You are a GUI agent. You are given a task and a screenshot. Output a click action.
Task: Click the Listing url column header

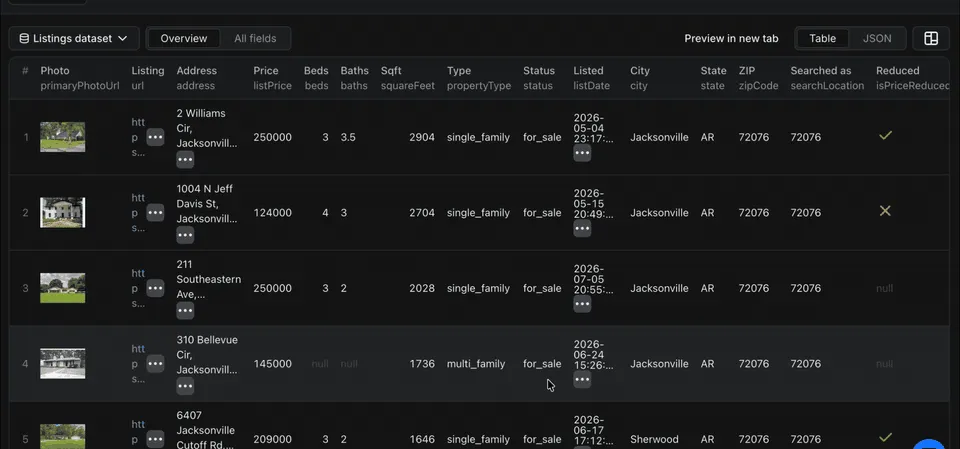(148, 78)
